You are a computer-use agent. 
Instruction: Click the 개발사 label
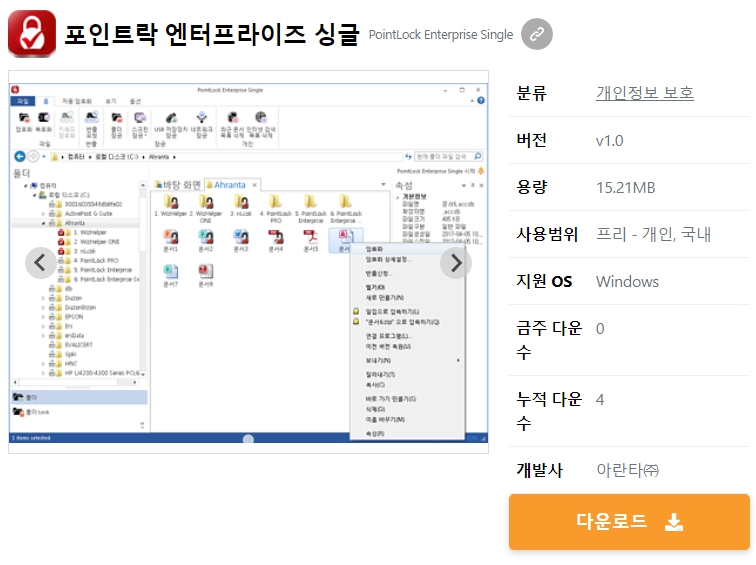coord(539,470)
